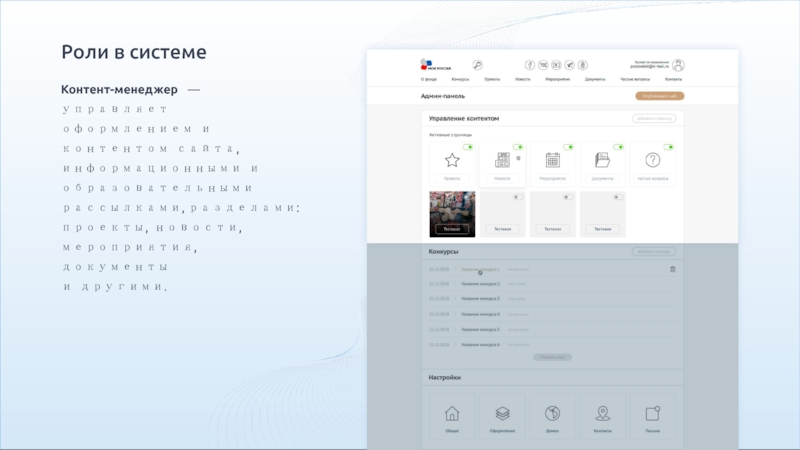Enable switch on first gray Тестовая card
This screenshot has width=800, height=450.
coord(518,197)
